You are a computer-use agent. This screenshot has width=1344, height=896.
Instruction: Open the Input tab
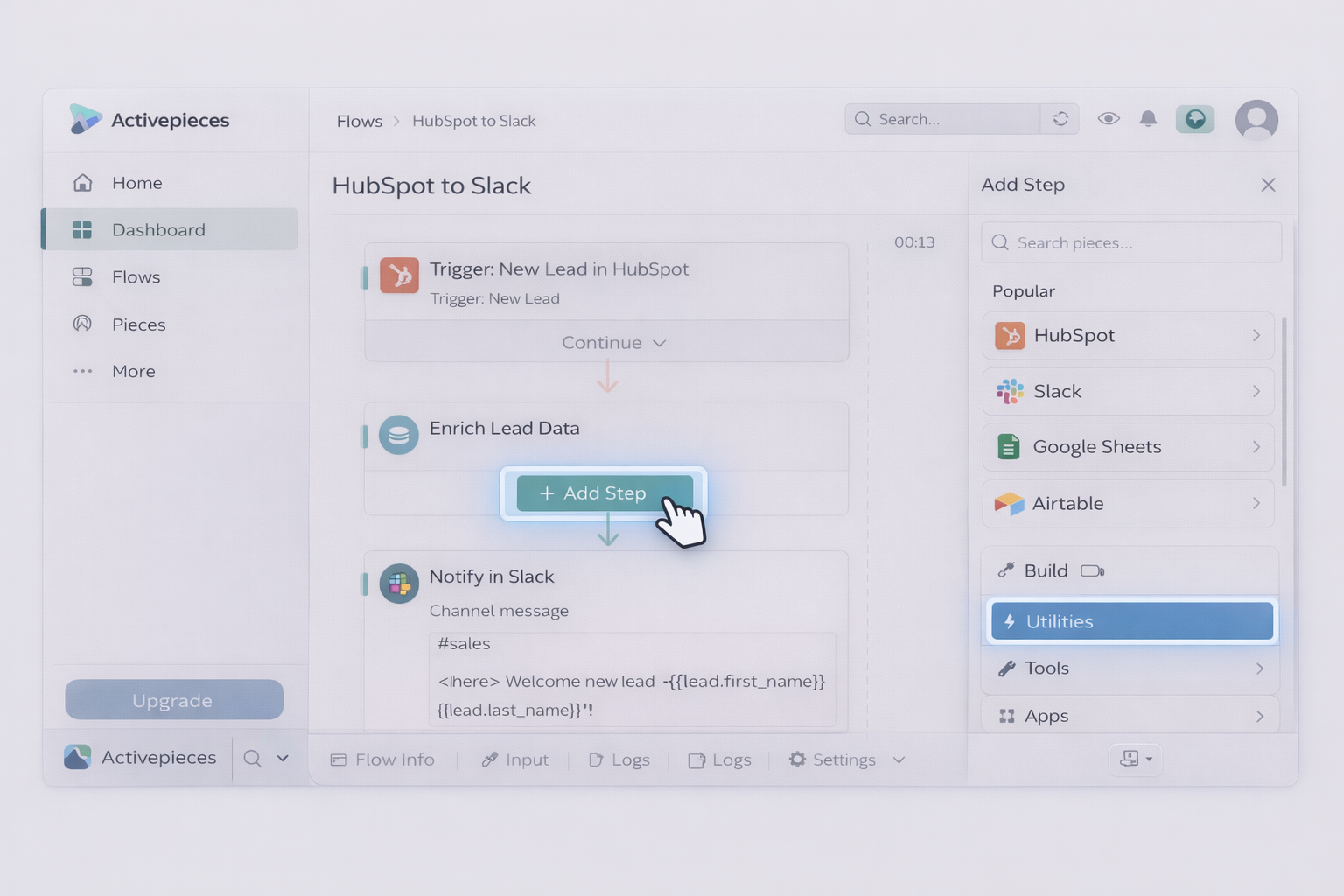tap(515, 759)
